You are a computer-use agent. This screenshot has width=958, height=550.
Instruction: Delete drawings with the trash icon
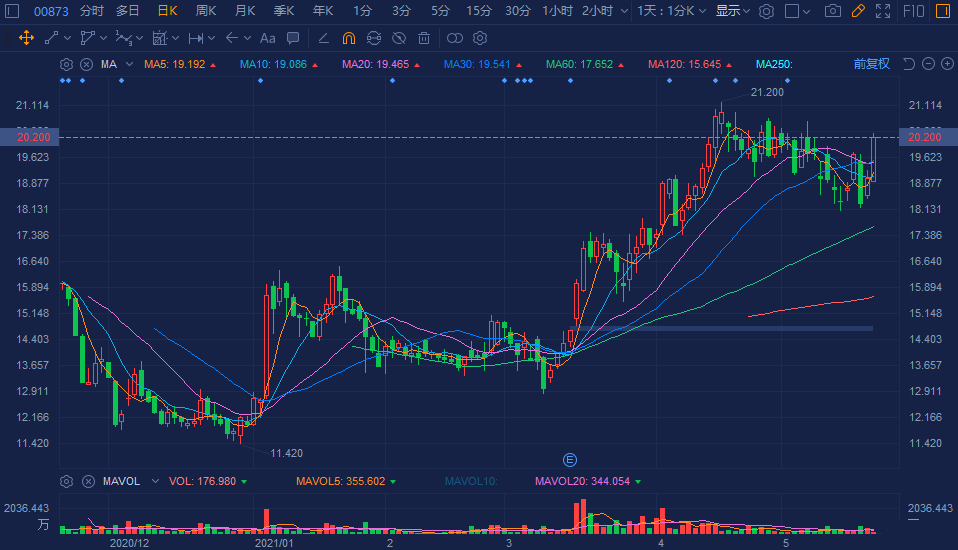pyautogui.click(x=424, y=38)
